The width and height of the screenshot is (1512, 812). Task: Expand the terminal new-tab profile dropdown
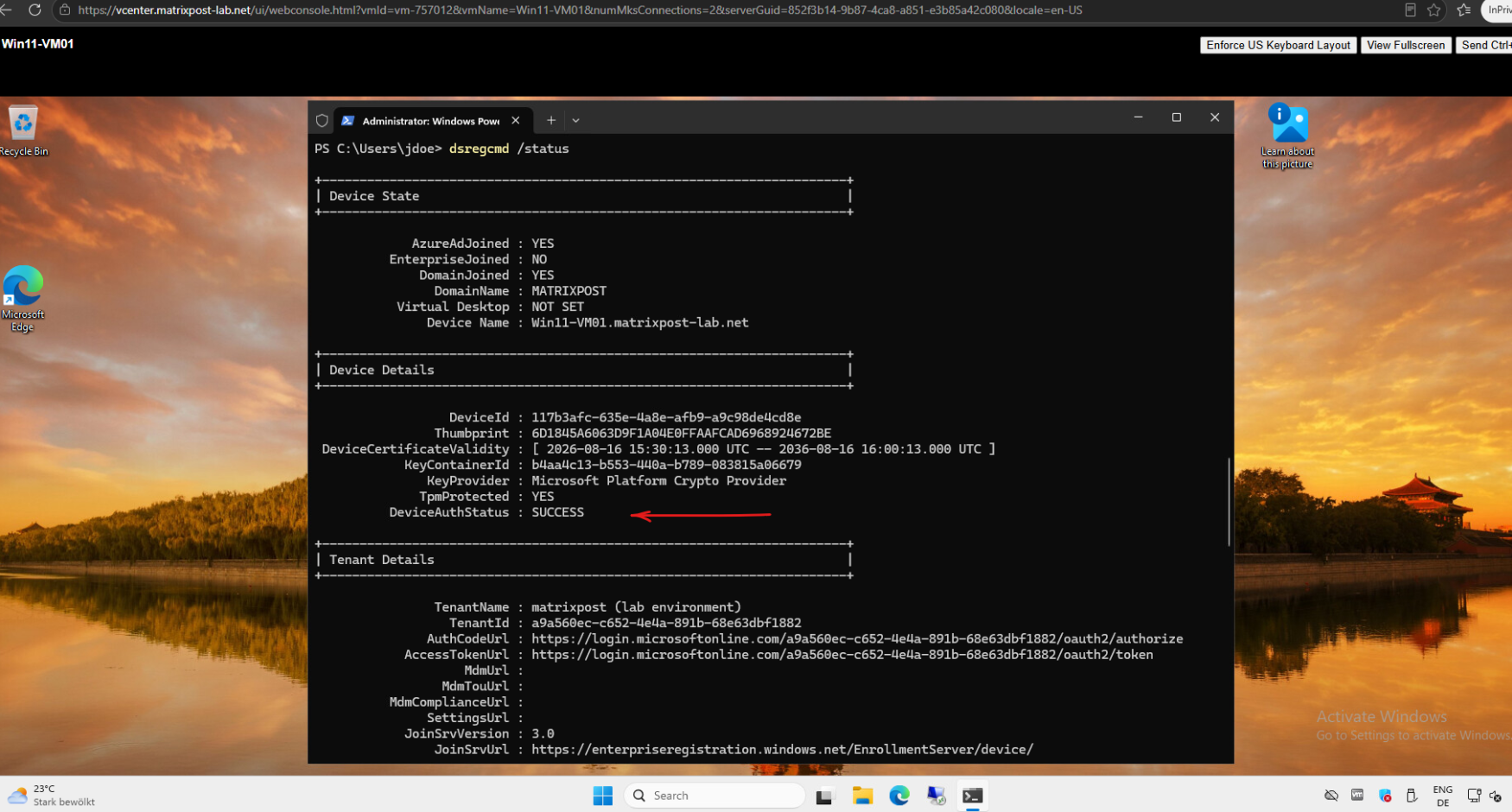coord(575,121)
